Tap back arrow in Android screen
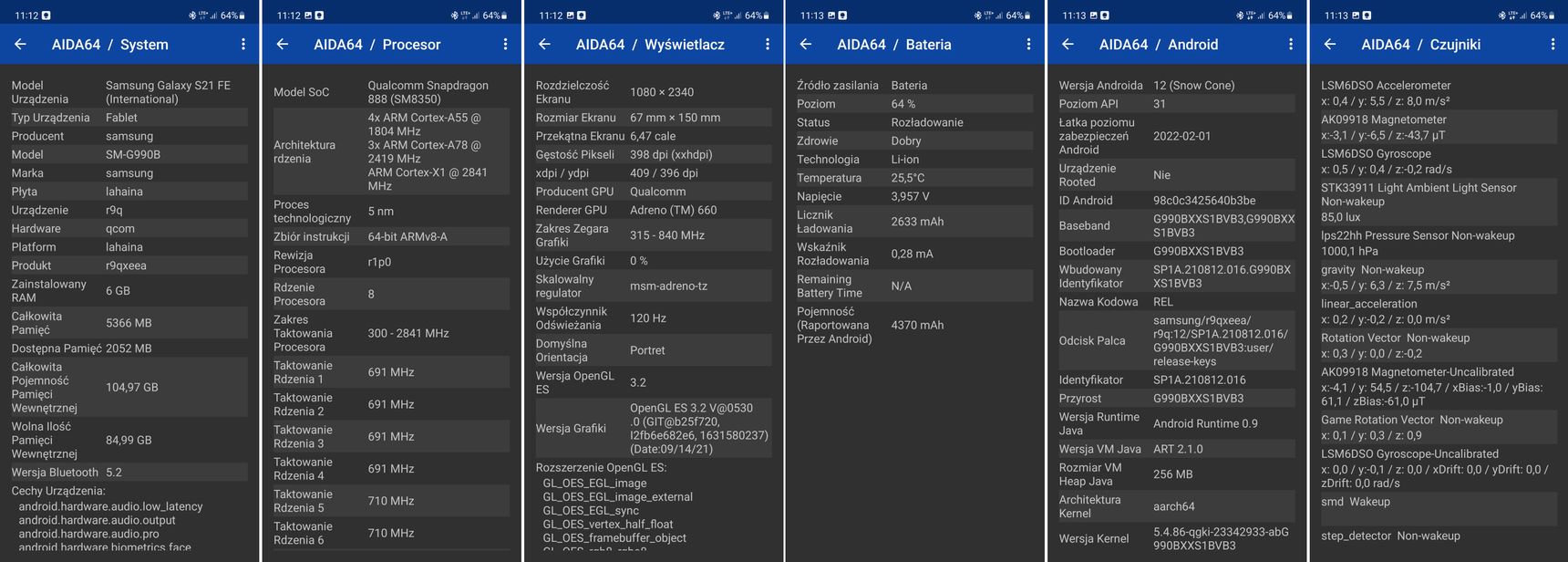This screenshot has height=562, width=1568. tap(1068, 44)
